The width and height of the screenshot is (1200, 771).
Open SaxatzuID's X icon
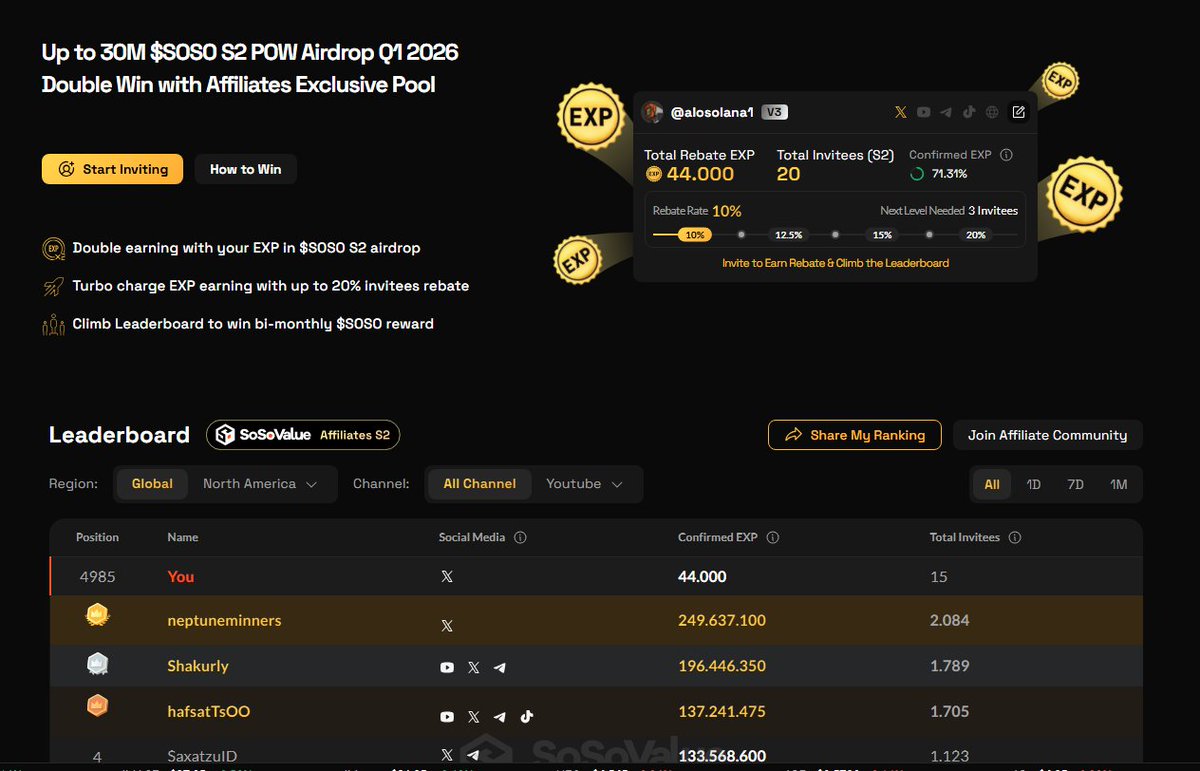(447, 755)
